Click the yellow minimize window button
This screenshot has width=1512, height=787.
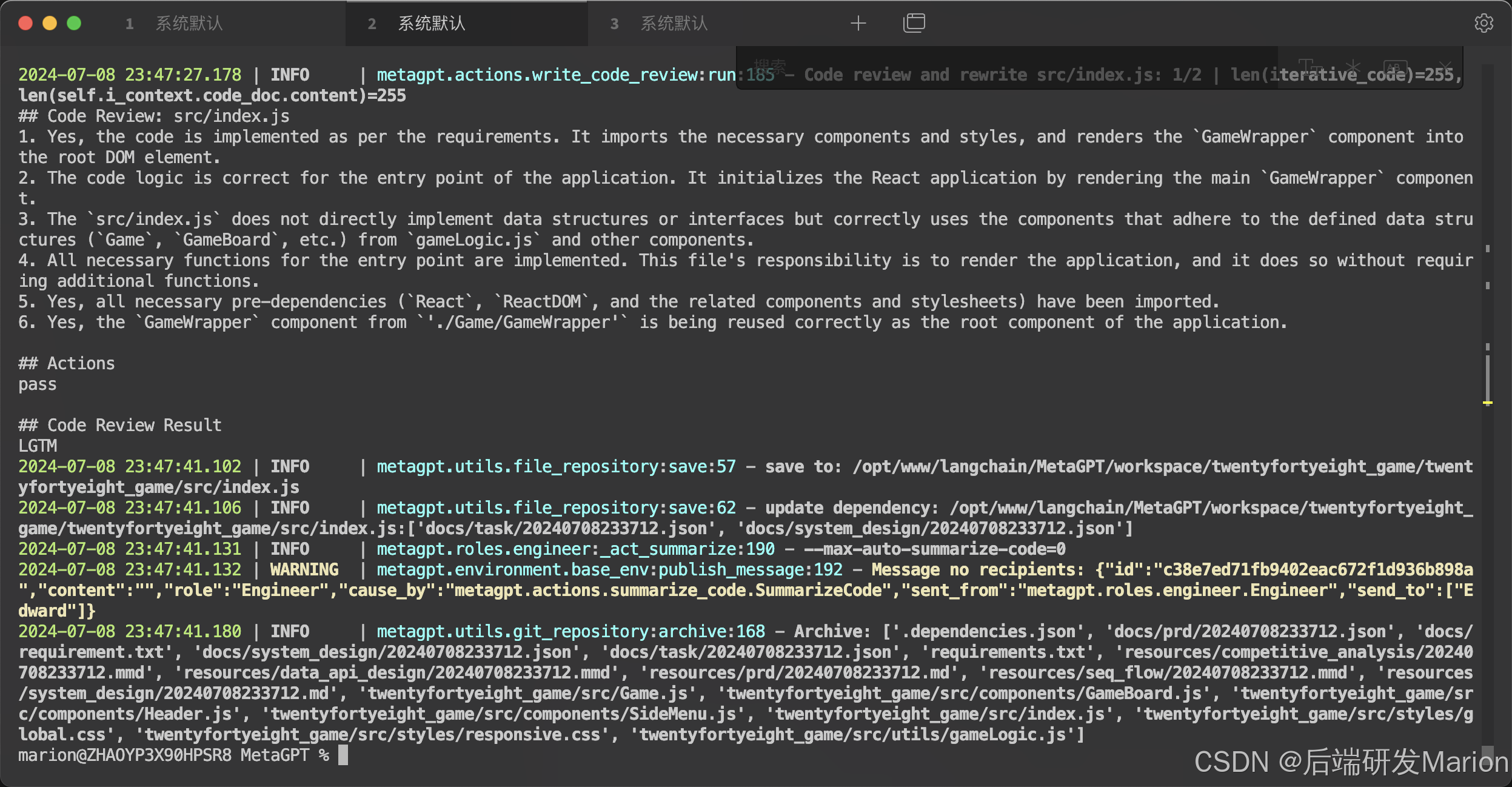[50, 24]
